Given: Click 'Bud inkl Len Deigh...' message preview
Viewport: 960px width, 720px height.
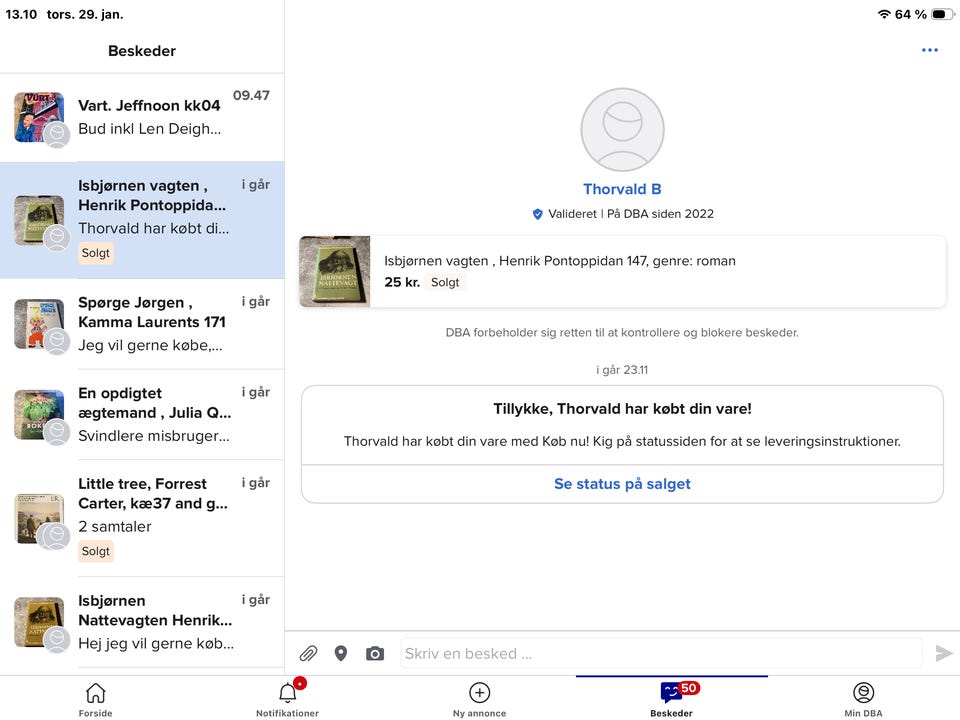Looking at the screenshot, I should [149, 129].
